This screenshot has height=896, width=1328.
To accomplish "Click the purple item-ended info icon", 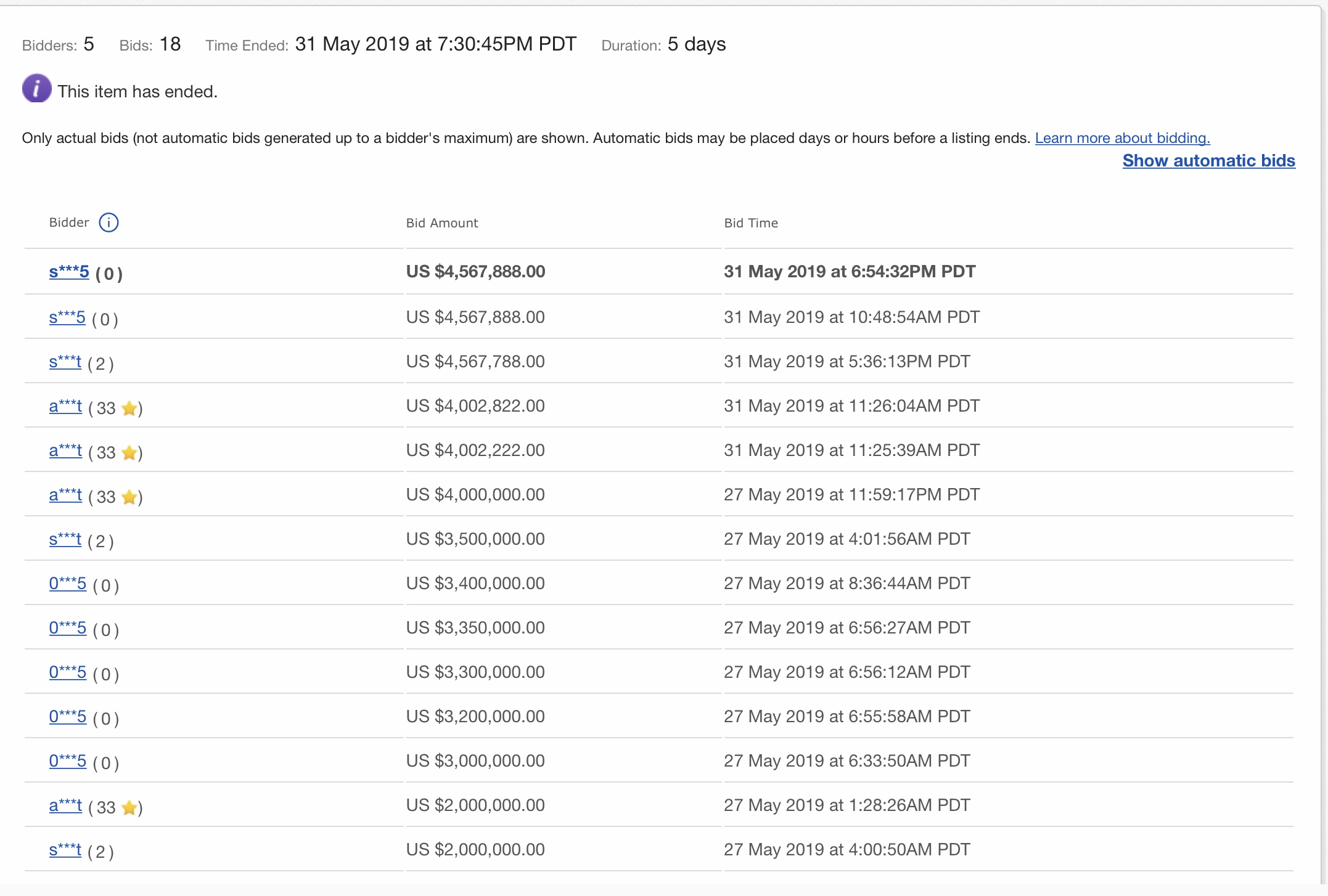I will point(36,88).
